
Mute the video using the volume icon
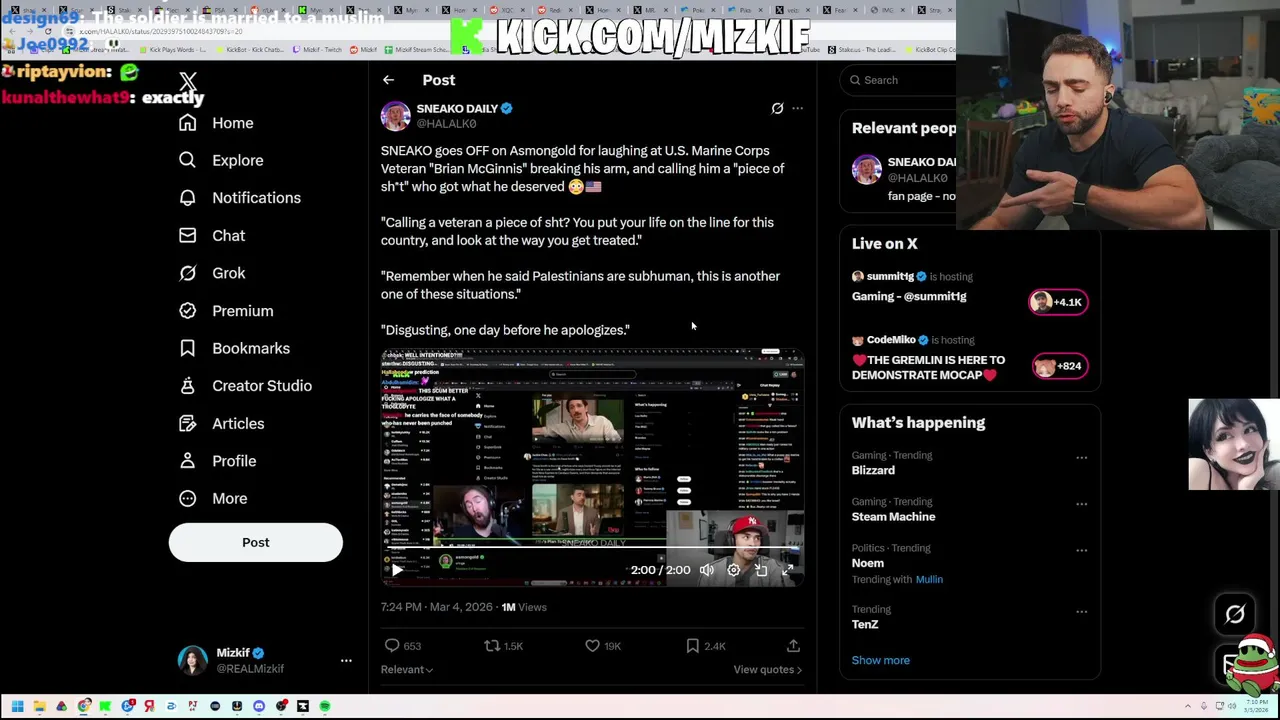pos(707,570)
